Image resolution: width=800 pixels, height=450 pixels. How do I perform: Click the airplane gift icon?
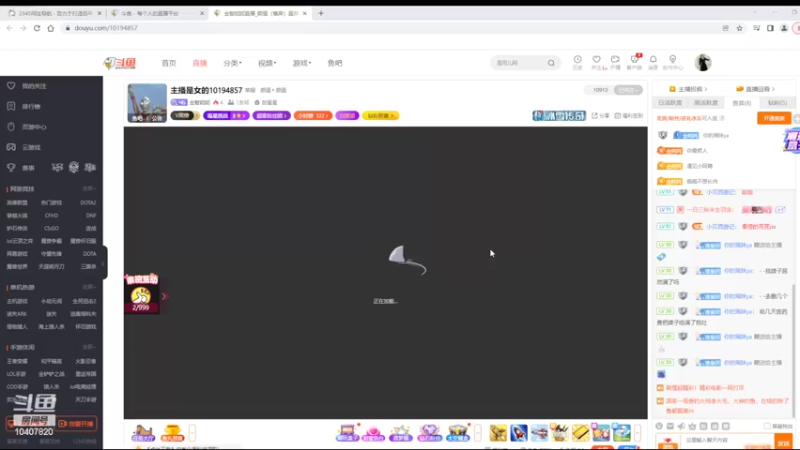pyautogui.click(x=539, y=433)
